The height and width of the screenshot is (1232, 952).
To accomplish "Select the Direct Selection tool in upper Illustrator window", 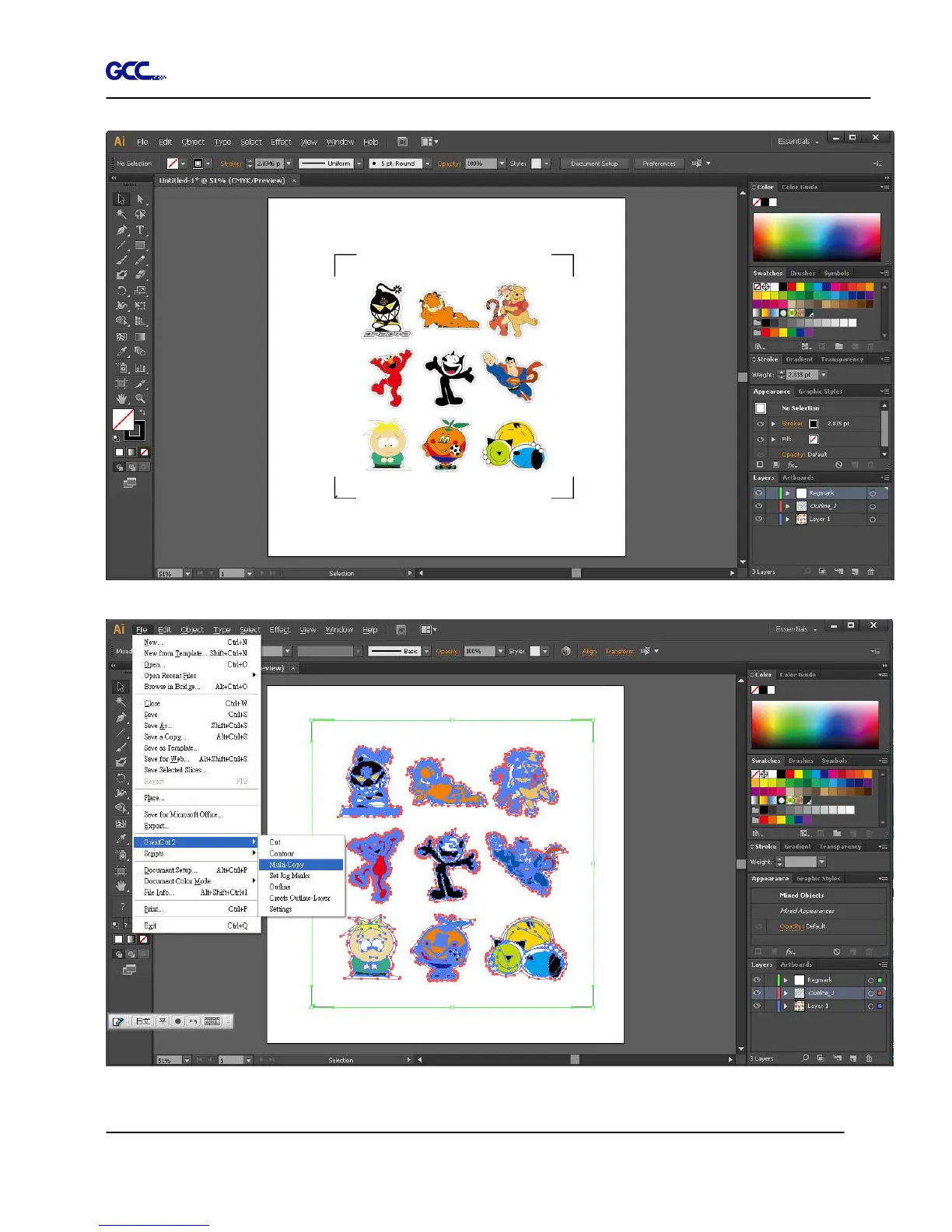I will coord(140,199).
